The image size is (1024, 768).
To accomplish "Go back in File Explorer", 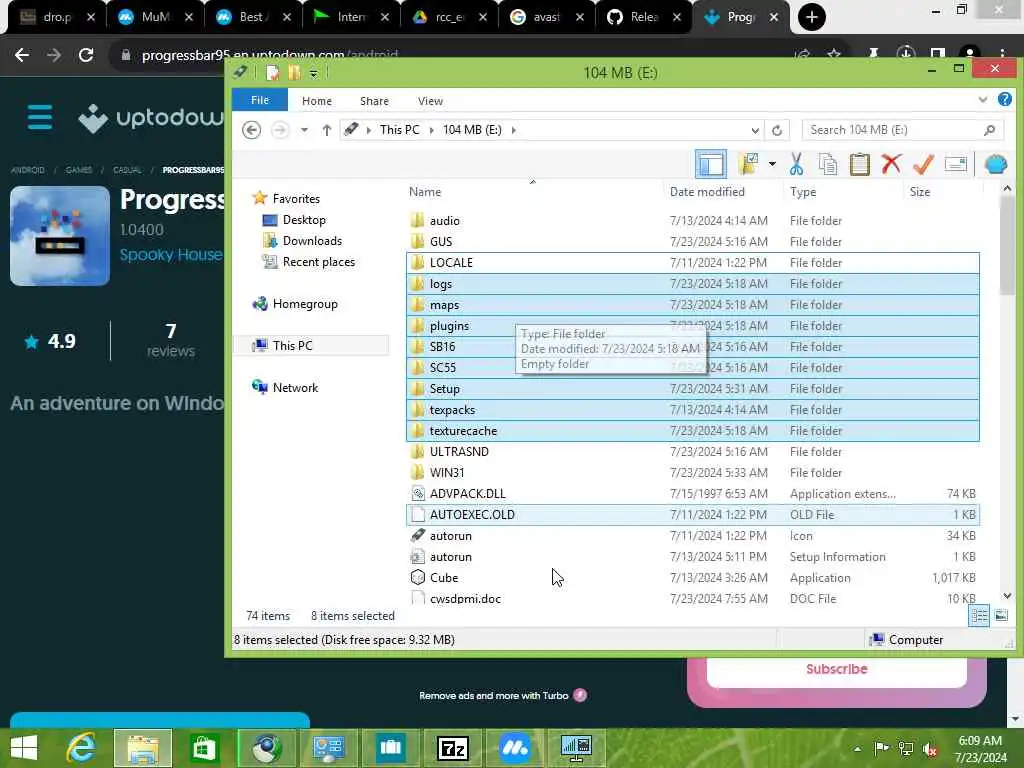I will point(251,130).
